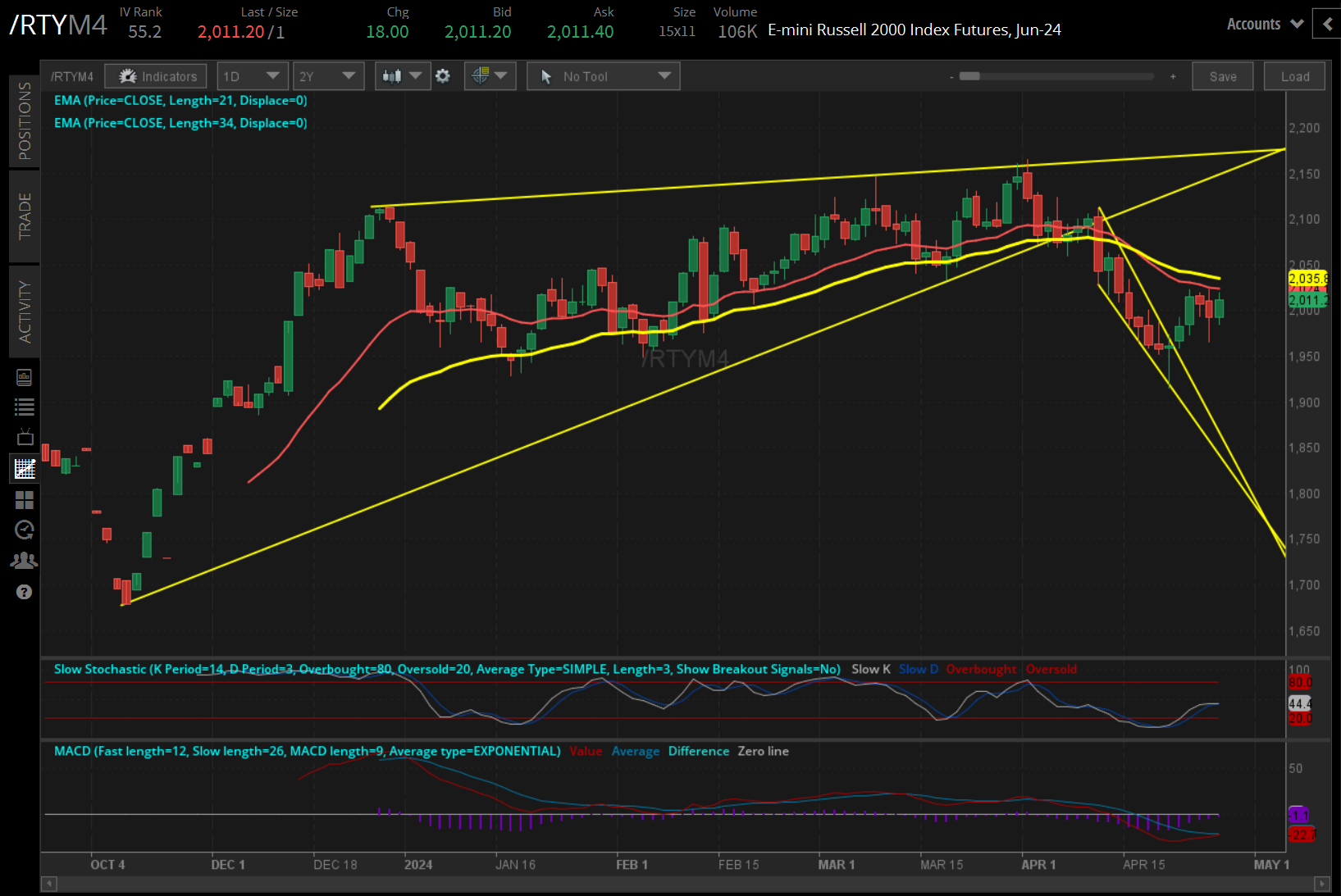Expand the 1D aggregation dropdown
This screenshot has width=1341, height=896.
pos(252,76)
